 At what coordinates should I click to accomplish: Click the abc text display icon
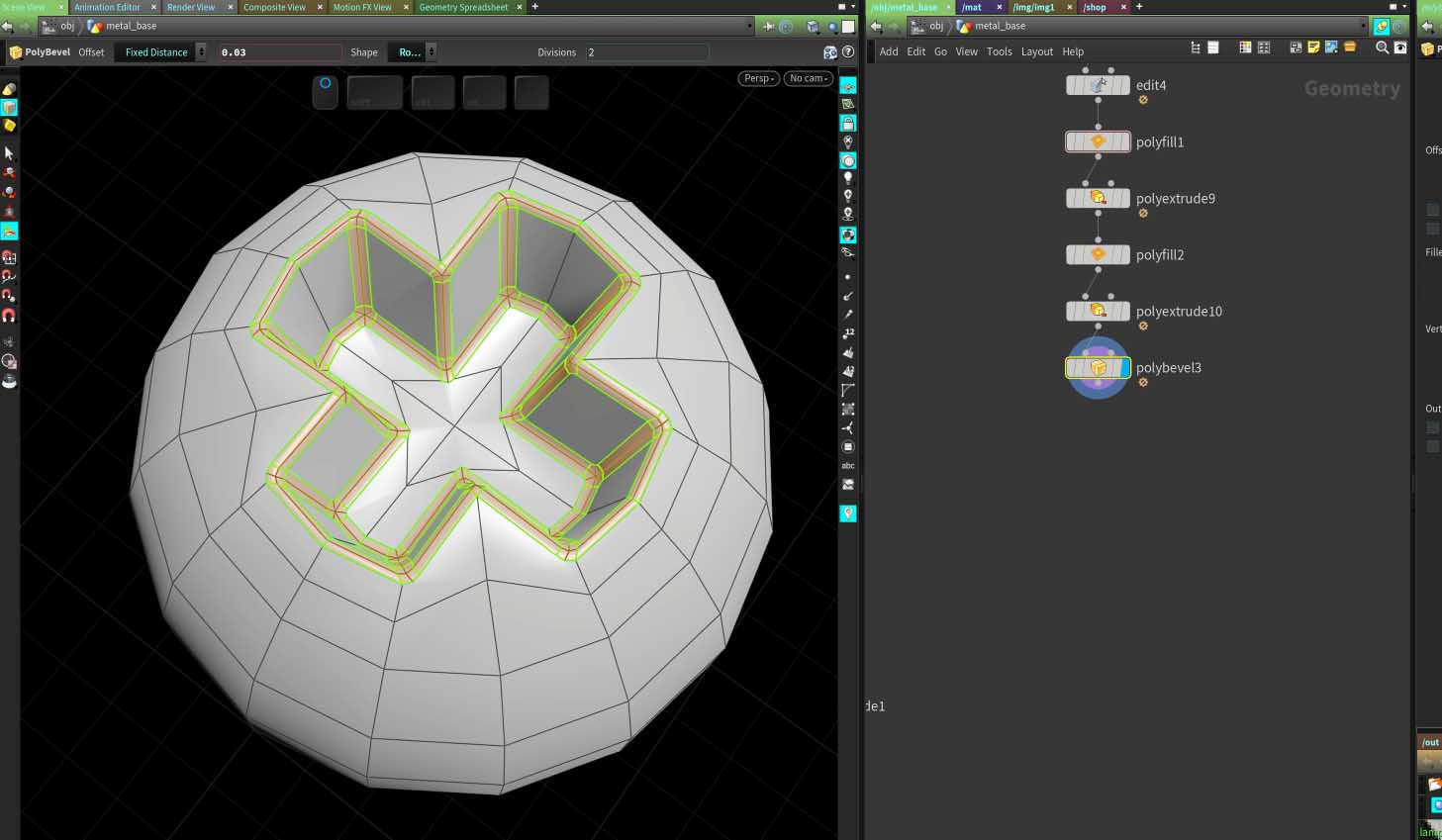pyautogui.click(x=848, y=465)
